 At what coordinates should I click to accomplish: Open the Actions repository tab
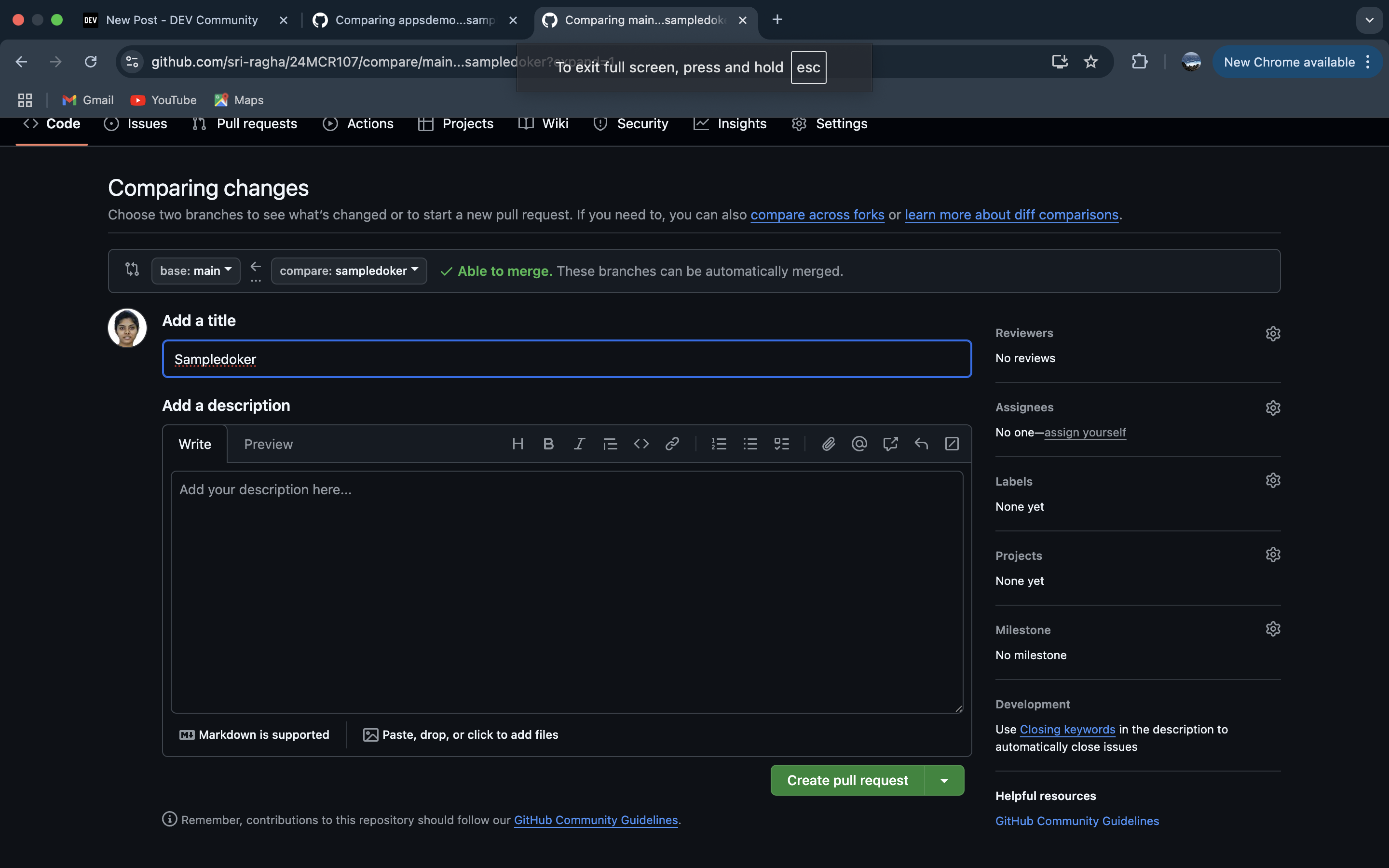[358, 123]
